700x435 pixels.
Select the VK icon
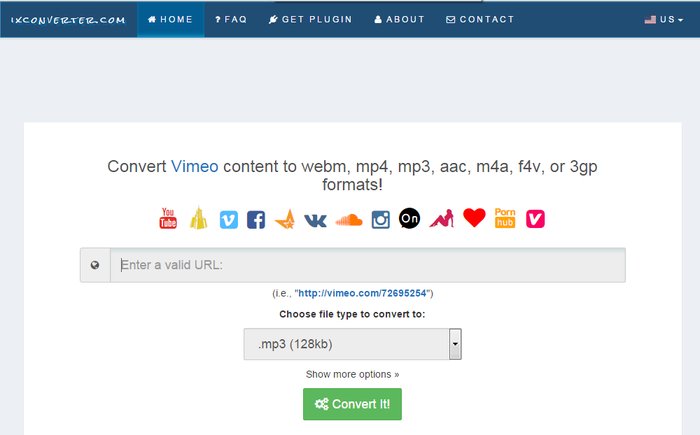click(x=315, y=220)
